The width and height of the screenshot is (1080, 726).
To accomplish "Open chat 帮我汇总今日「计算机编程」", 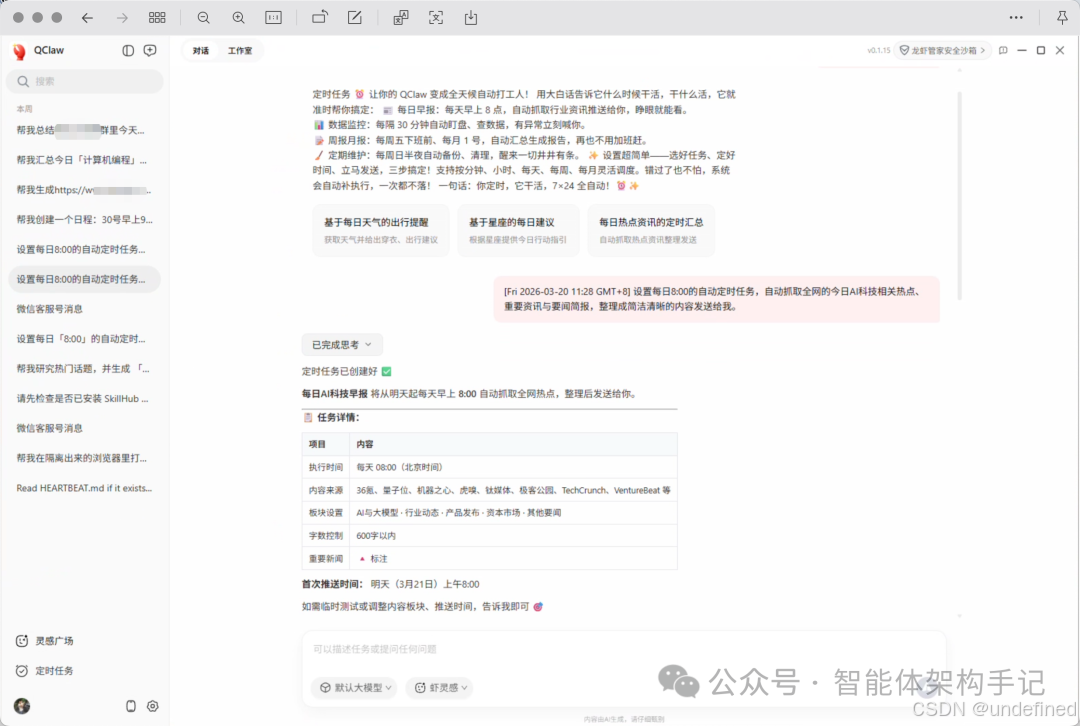I will coord(84,160).
